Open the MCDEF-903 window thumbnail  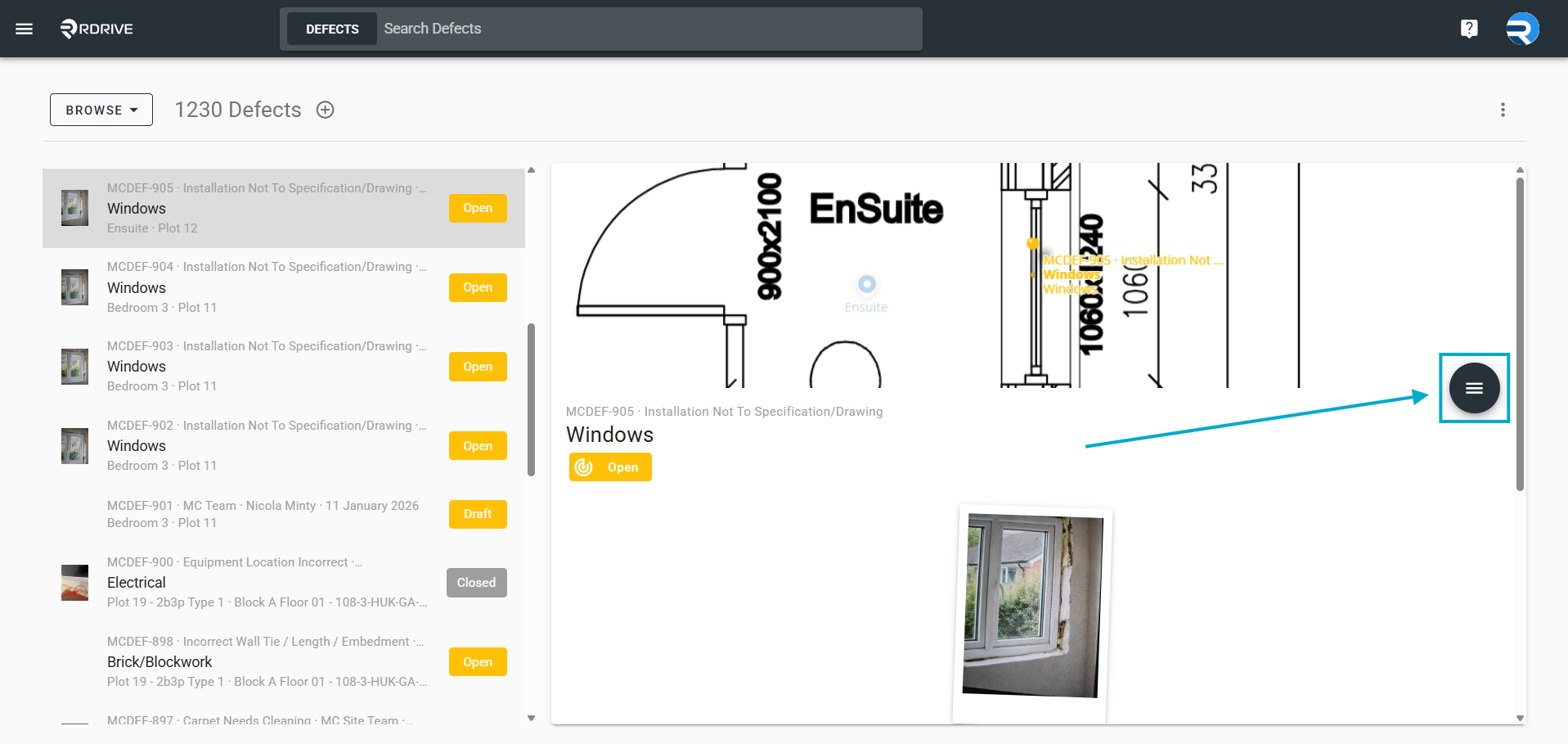pyautogui.click(x=74, y=367)
